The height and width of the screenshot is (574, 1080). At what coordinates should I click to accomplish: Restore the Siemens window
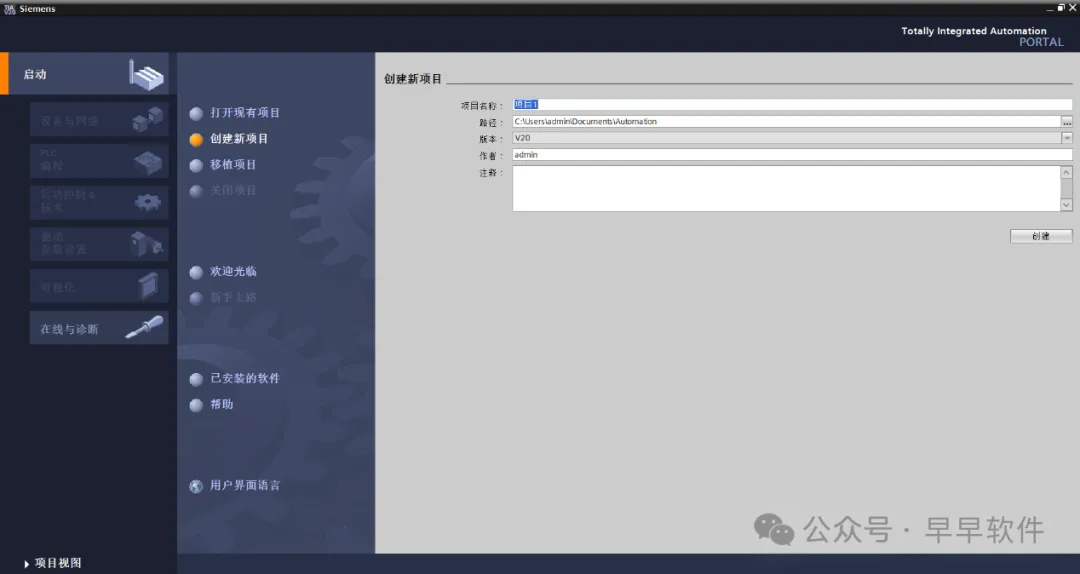pos(1061,8)
